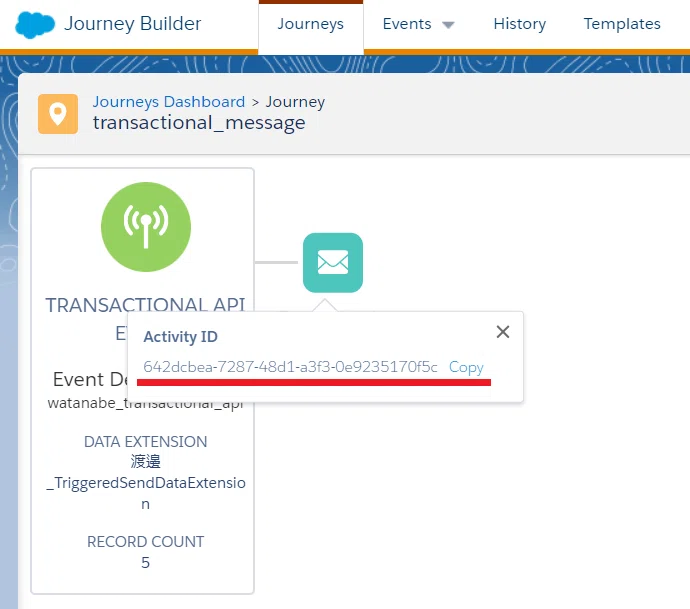Open the Events tab
The width and height of the screenshot is (690, 609).
pyautogui.click(x=407, y=24)
